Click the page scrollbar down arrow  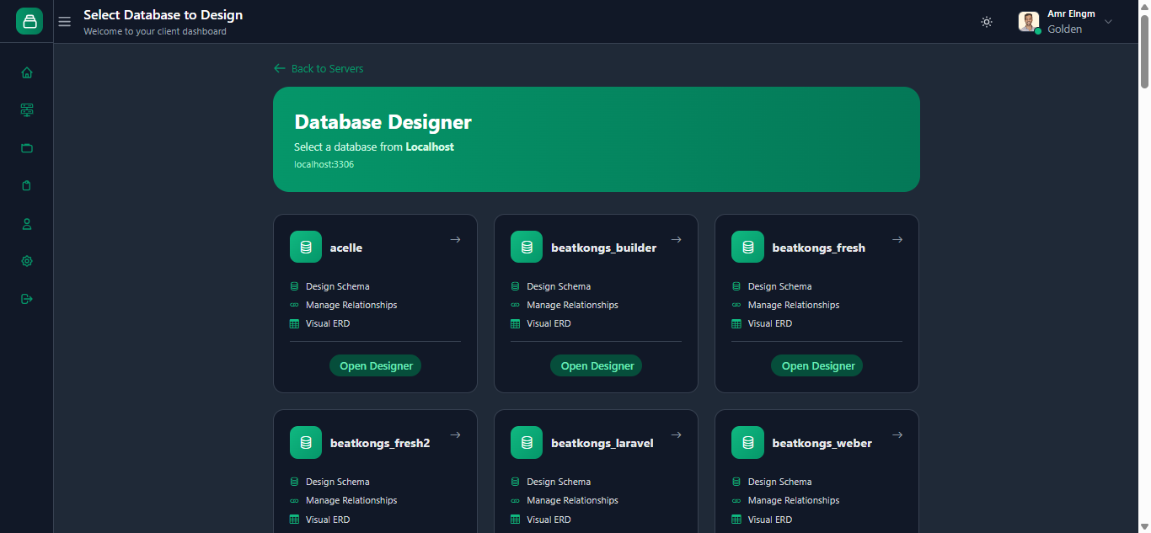tap(1144, 526)
